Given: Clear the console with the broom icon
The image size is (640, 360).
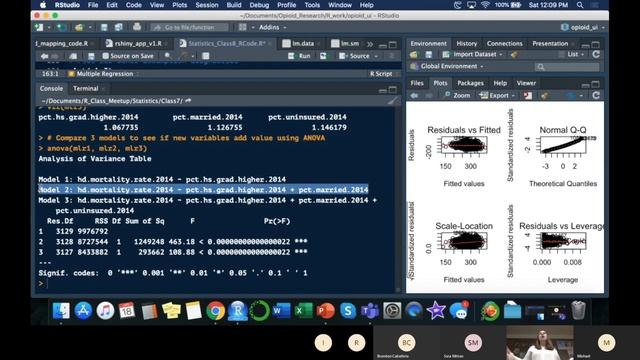Looking at the screenshot, I should pyautogui.click(x=392, y=100).
